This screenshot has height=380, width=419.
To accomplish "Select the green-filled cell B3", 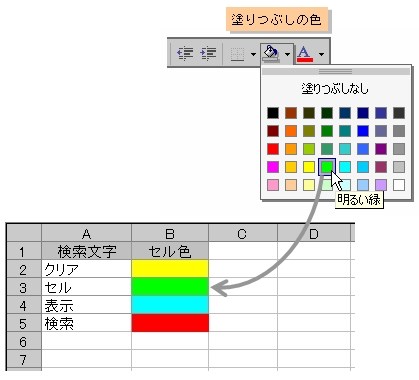I will 170,287.
